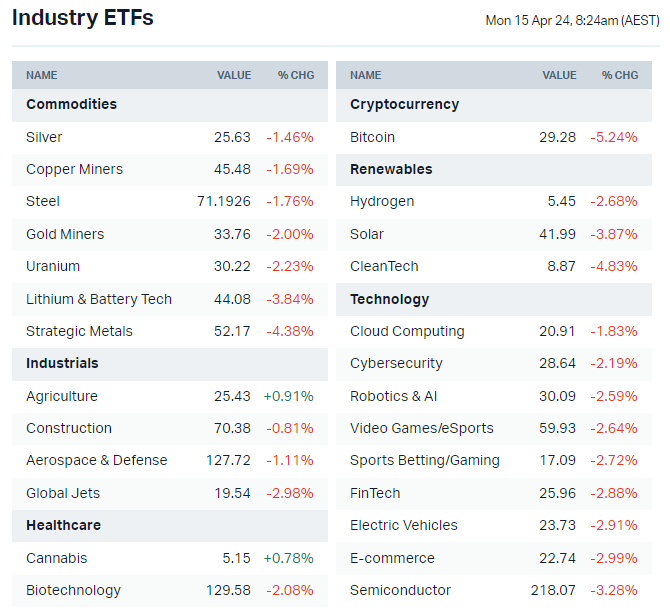Click the Hydrogen ETF name

pos(382,201)
